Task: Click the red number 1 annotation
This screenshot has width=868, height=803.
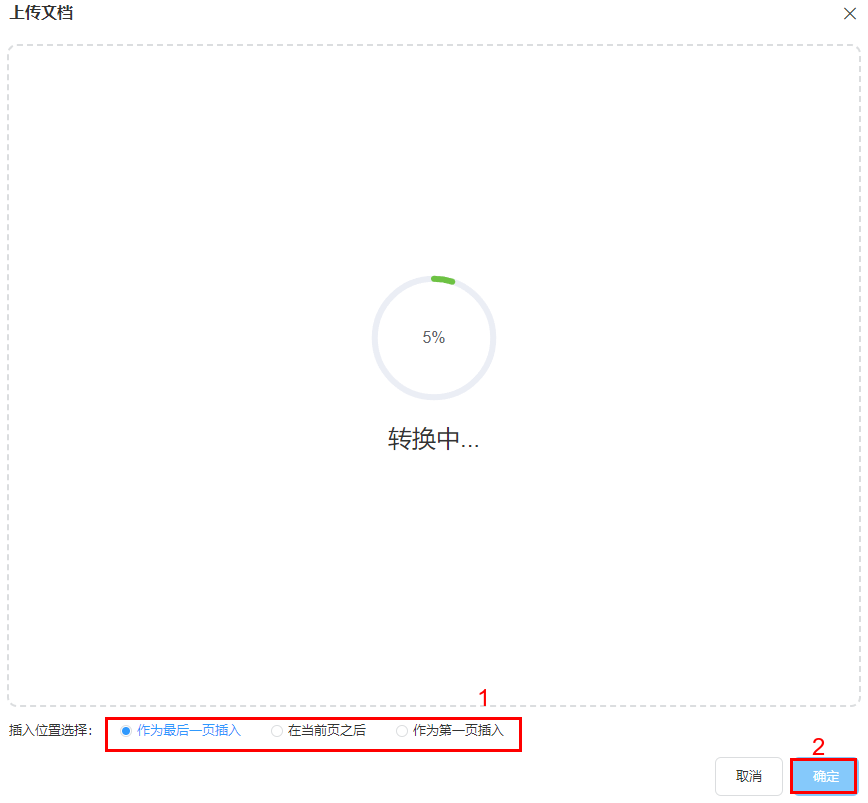Action: coord(484,698)
